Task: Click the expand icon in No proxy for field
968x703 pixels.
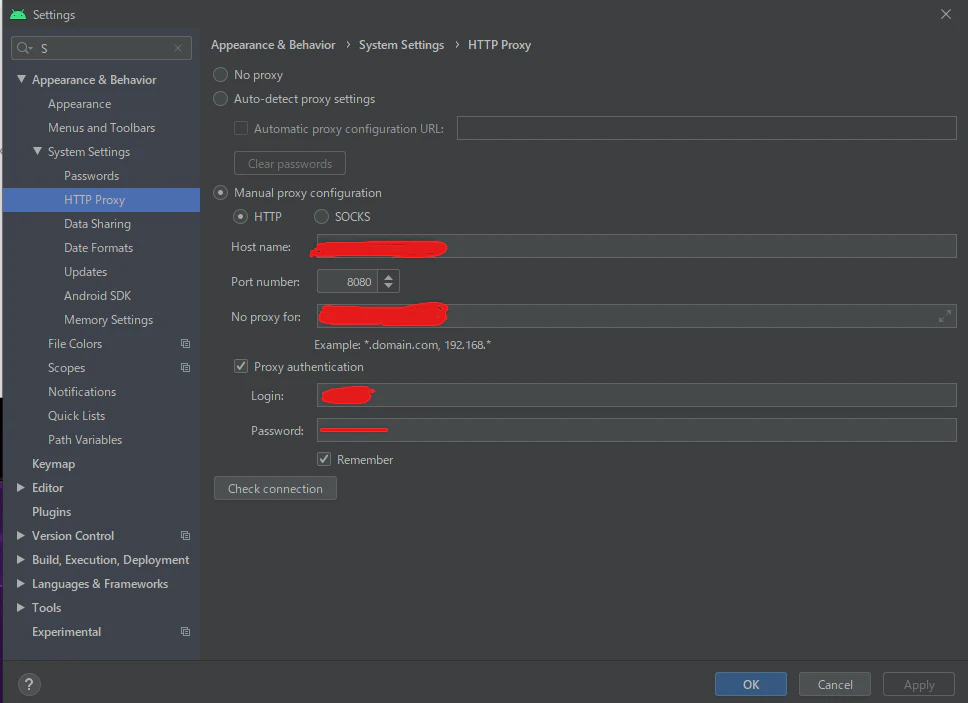Action: point(945,317)
